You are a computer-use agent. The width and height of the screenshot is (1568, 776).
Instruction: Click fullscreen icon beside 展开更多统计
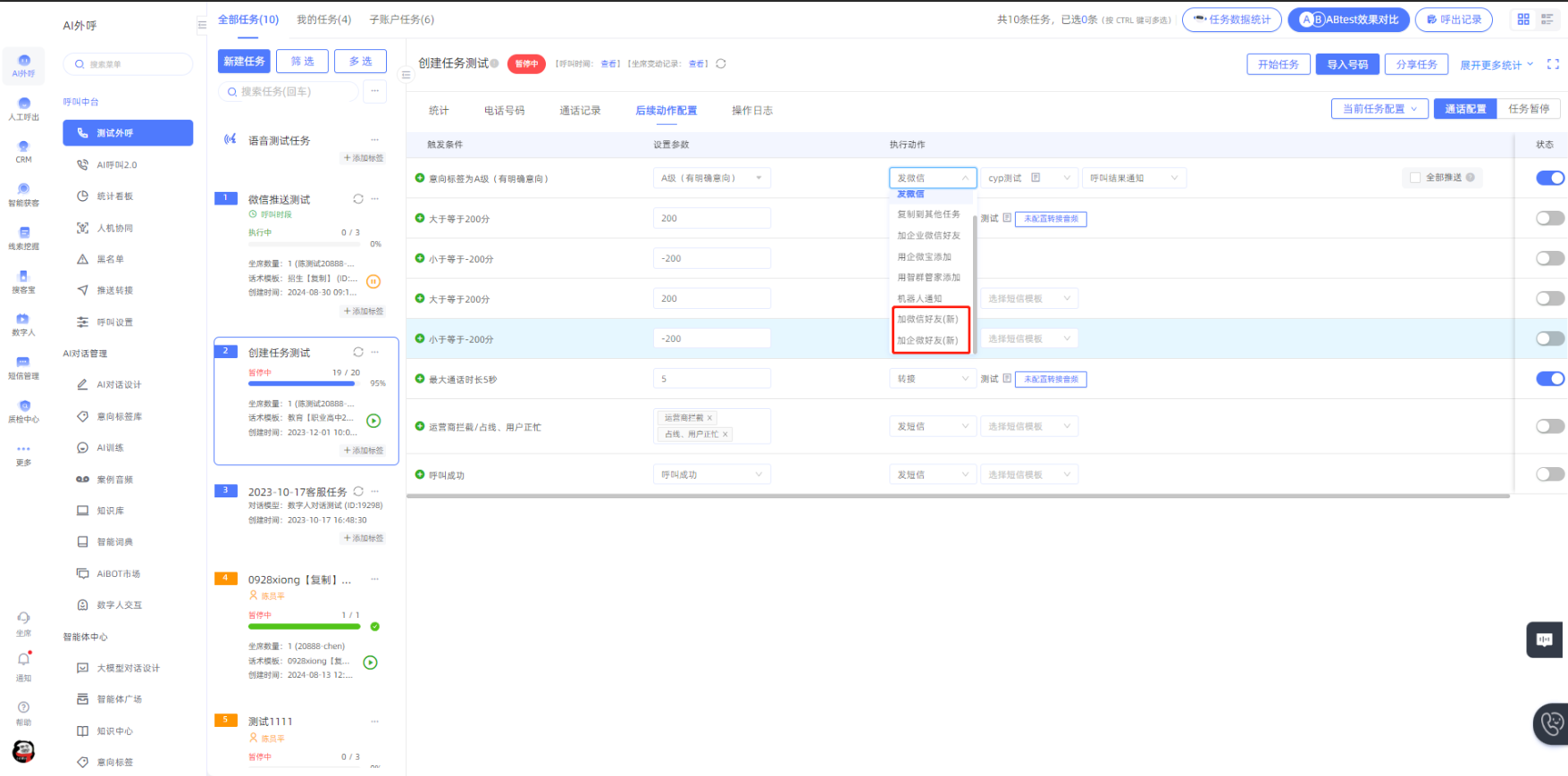click(1553, 64)
